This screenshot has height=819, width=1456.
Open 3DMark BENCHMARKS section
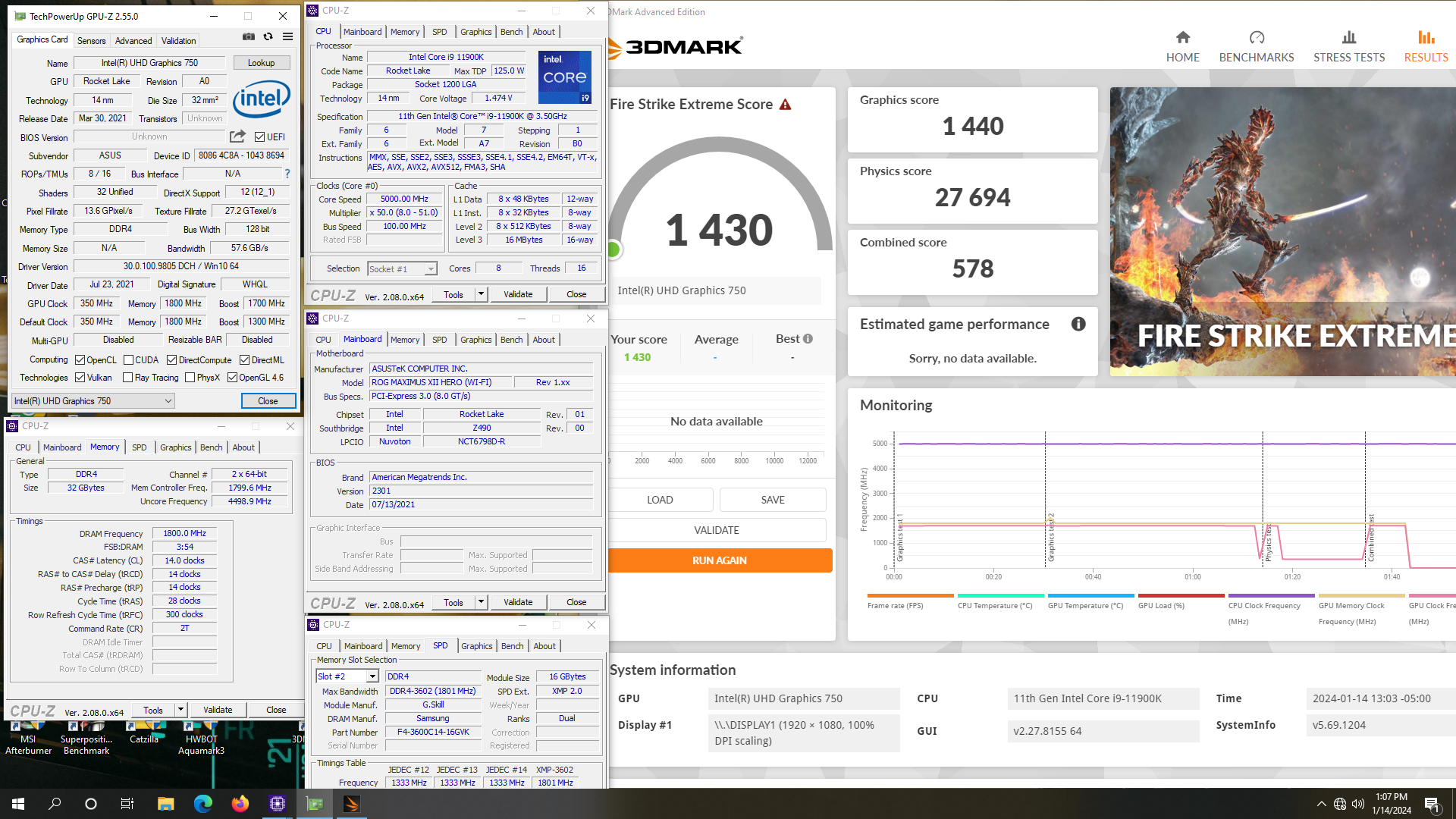1257,47
